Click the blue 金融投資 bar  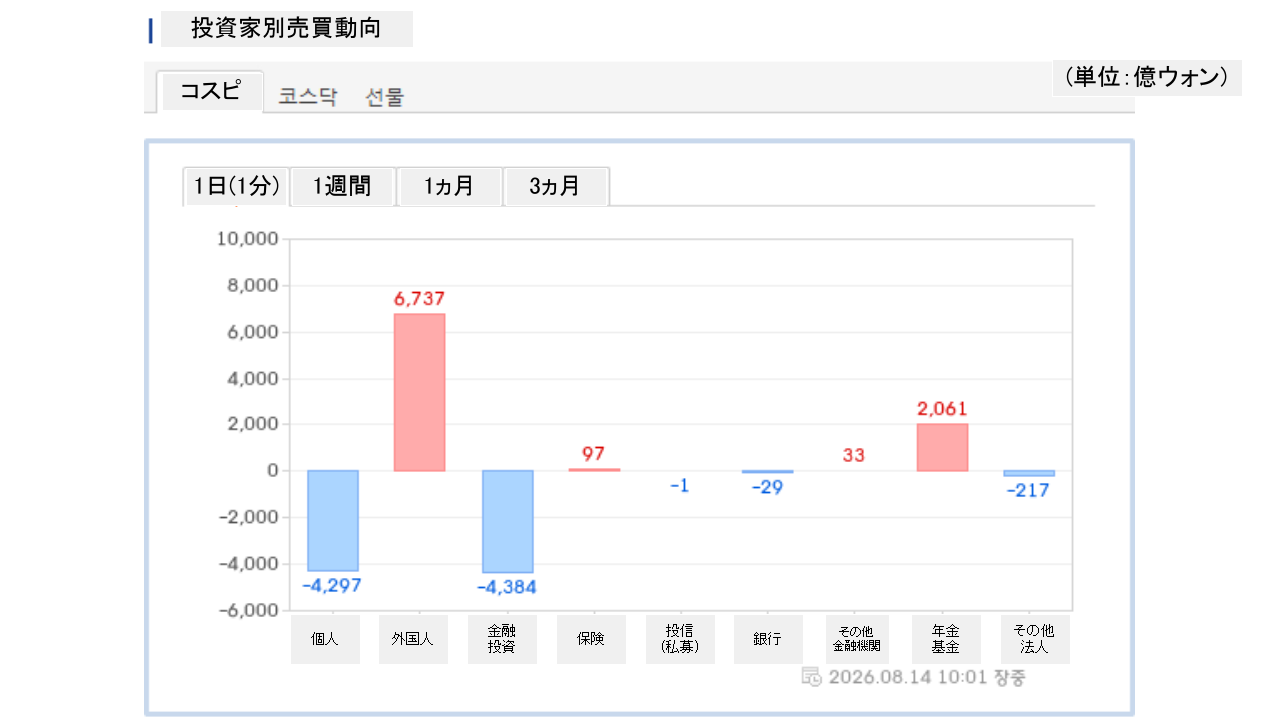(x=508, y=521)
